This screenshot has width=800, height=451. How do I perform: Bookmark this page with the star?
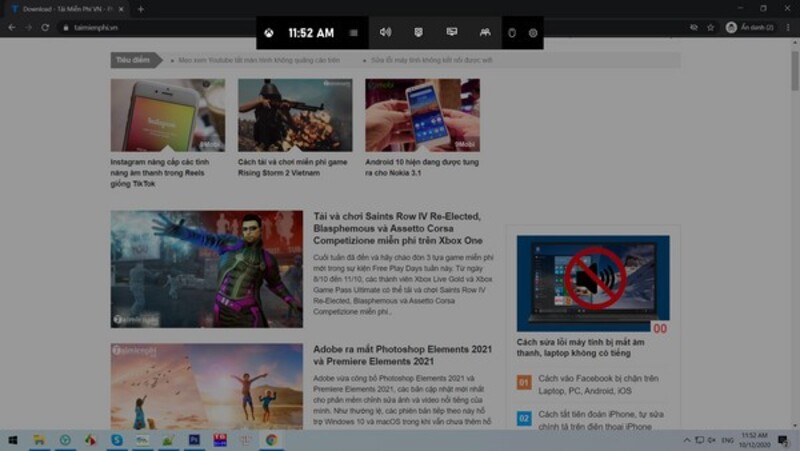click(710, 28)
